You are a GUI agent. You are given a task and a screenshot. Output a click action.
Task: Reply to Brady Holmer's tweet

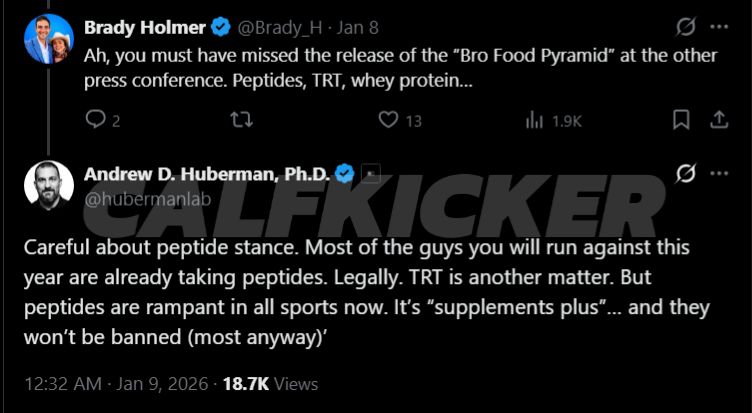(x=95, y=120)
